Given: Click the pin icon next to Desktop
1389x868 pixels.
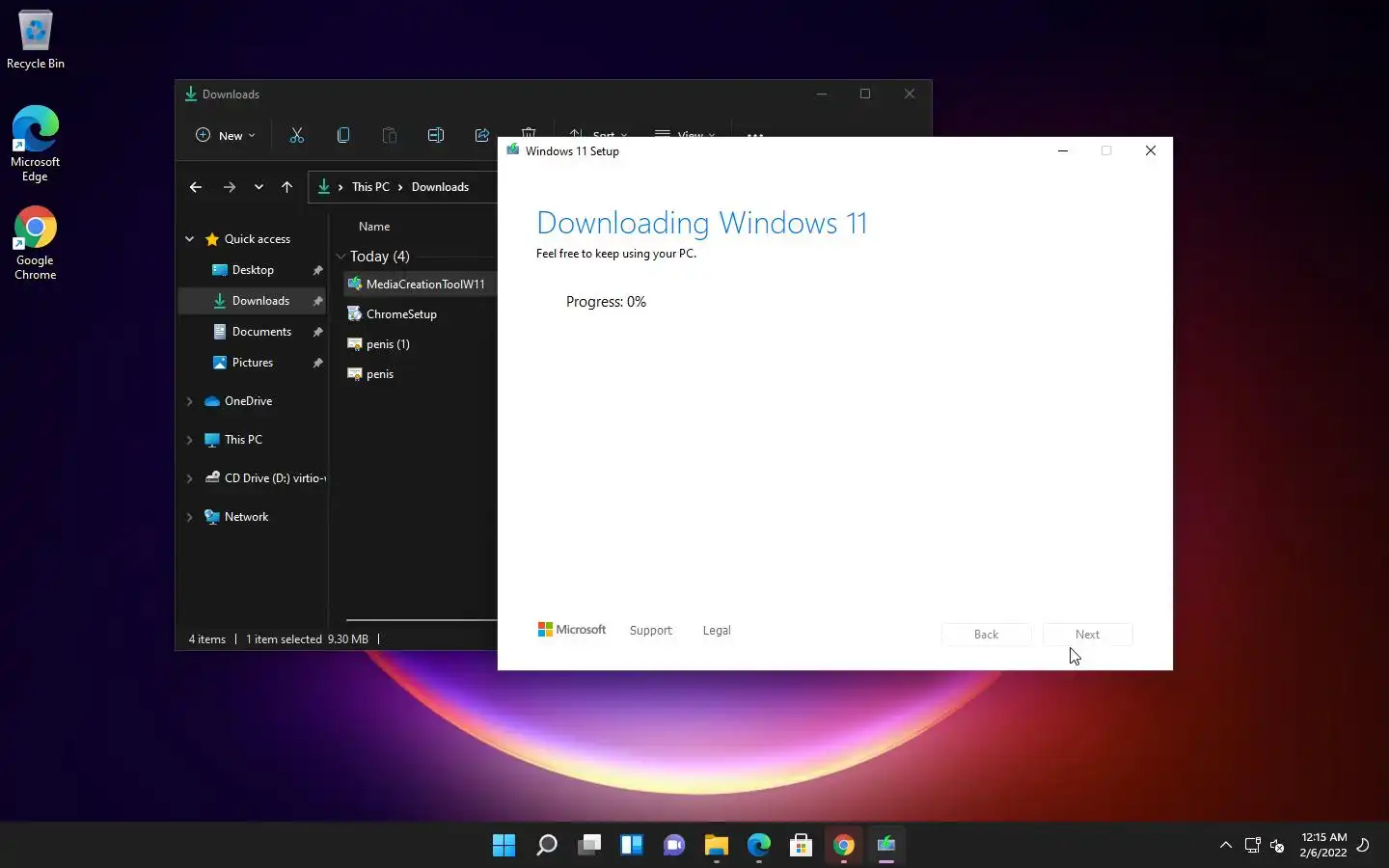Looking at the screenshot, I should click(x=317, y=270).
